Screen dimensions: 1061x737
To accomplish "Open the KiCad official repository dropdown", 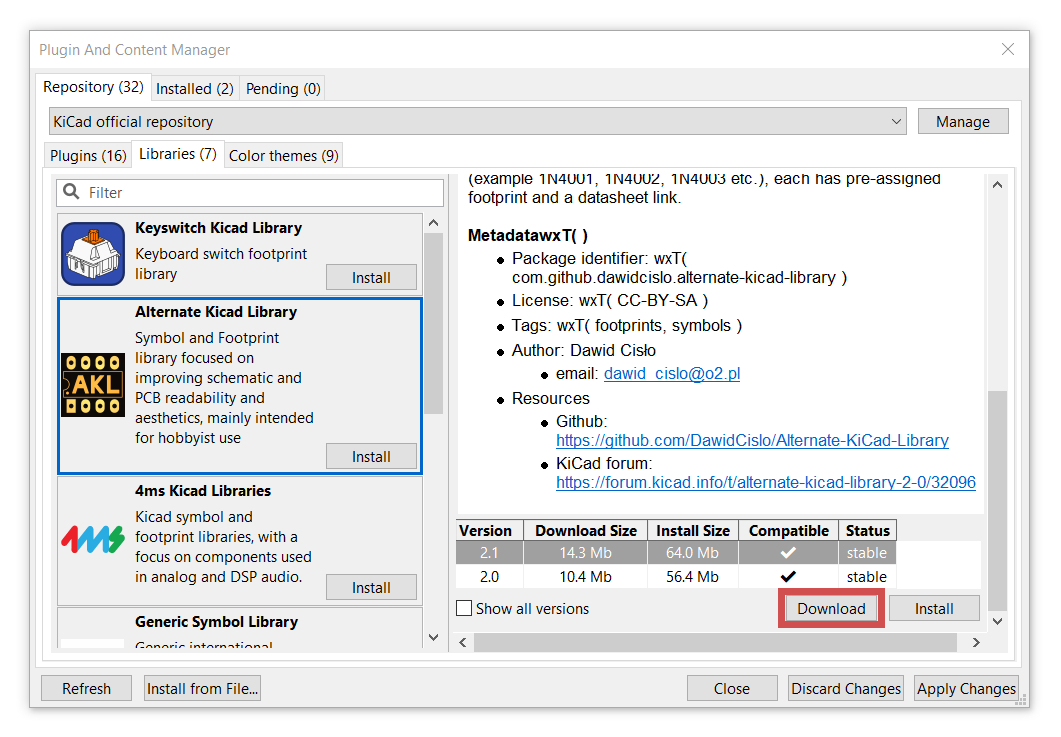I will (478, 122).
